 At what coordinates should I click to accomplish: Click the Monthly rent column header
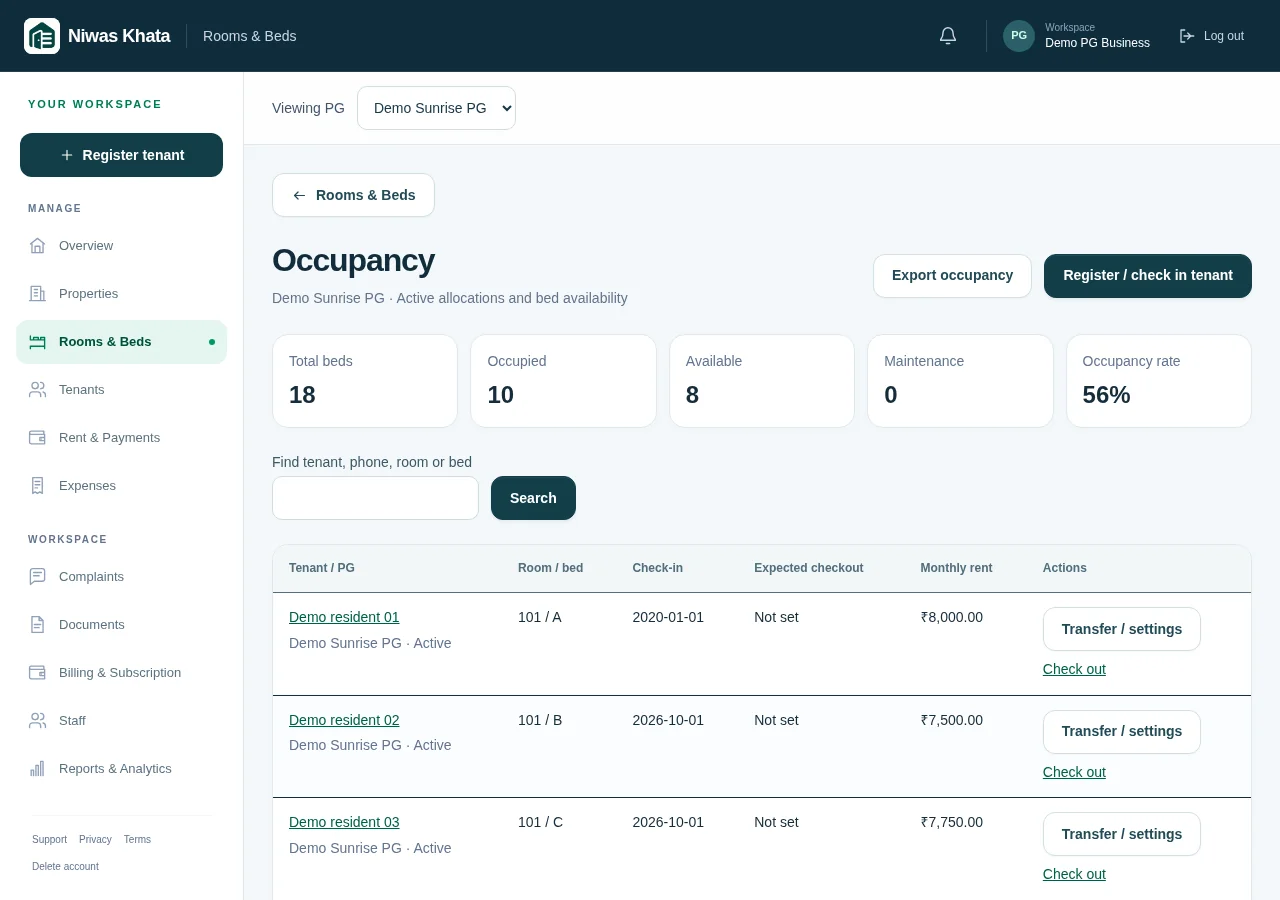tap(956, 568)
